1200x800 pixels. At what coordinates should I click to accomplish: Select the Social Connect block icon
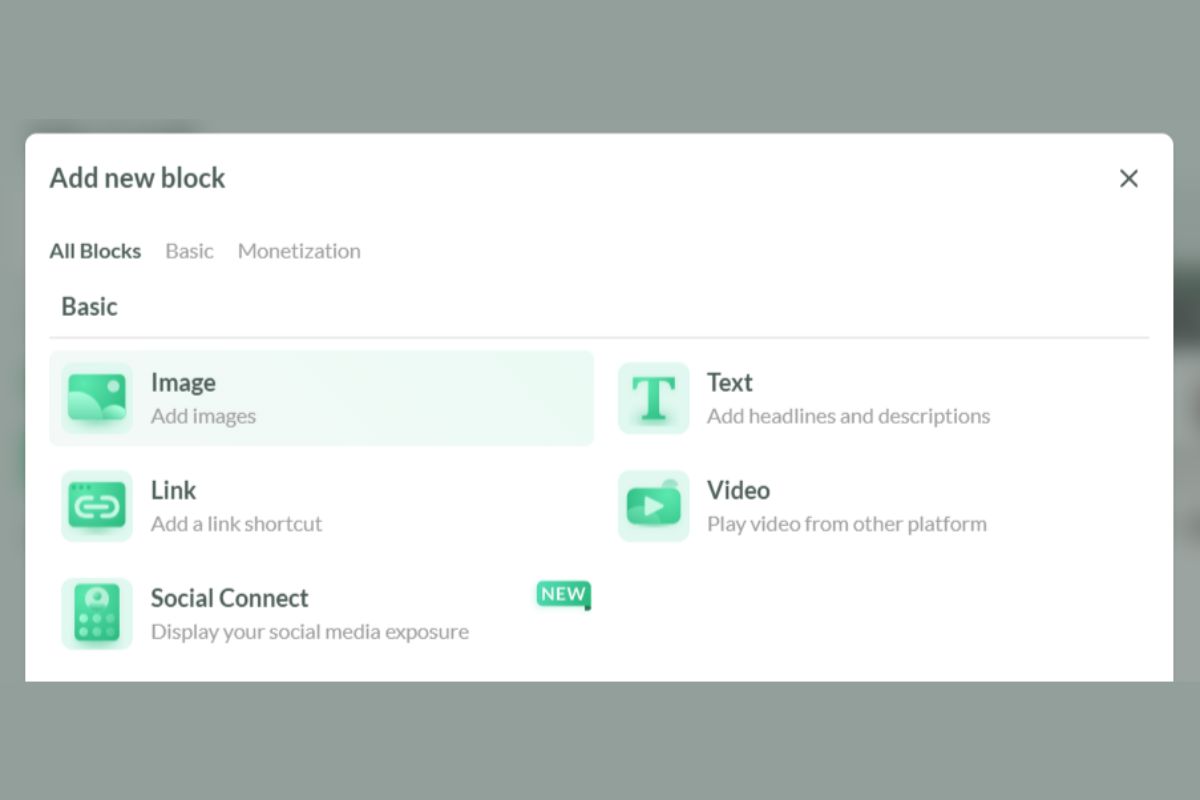[97, 614]
